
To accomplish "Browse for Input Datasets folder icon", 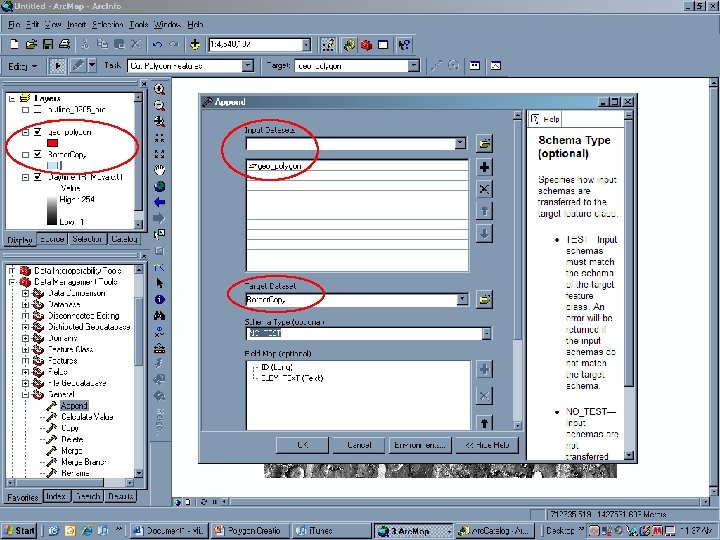I will point(484,144).
